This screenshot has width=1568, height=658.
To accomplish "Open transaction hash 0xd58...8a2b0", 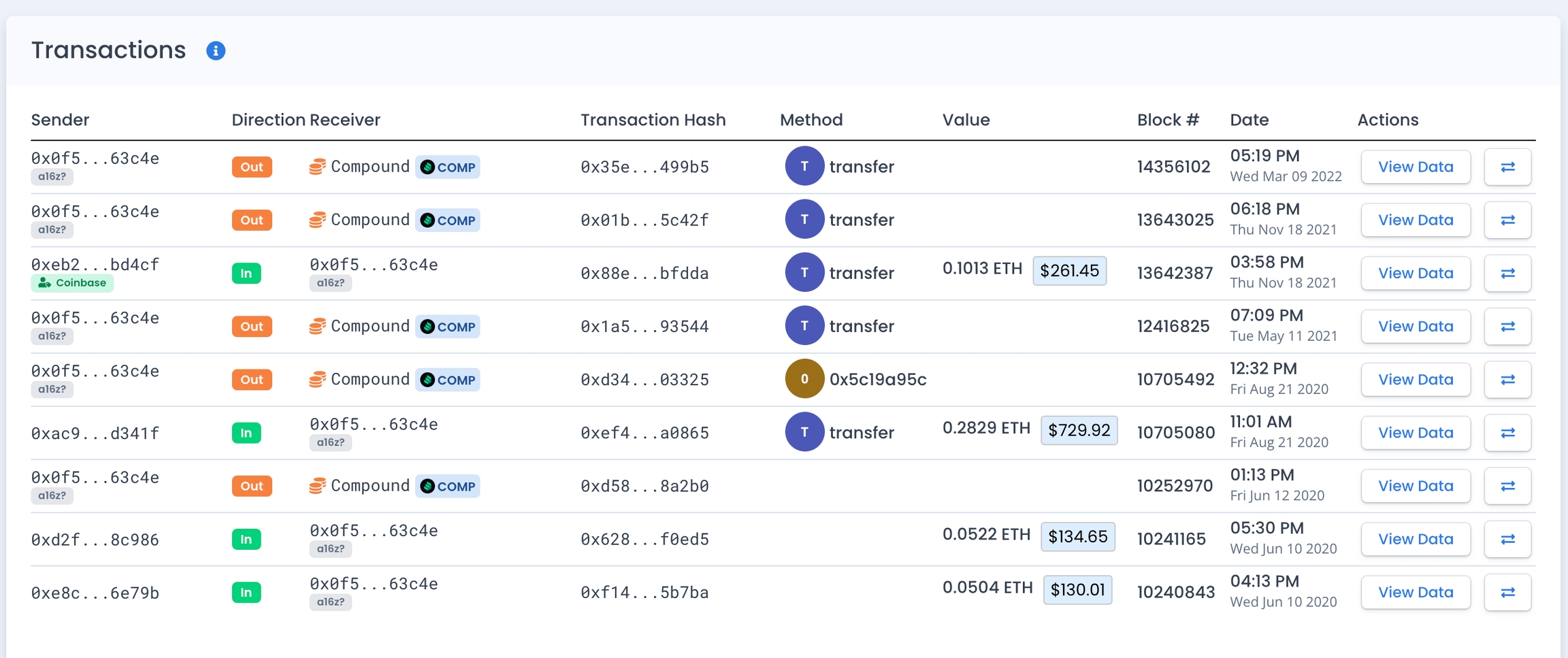I will coord(644,487).
